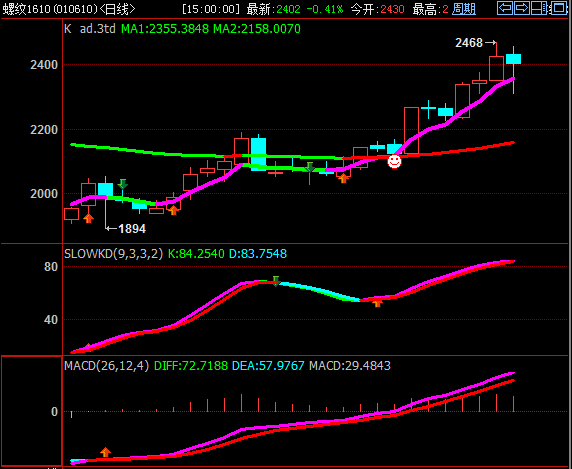Viewport: 572px width, 469px height.
Task: Select the candlestick marked with the 2468 high
Action: pos(496,68)
